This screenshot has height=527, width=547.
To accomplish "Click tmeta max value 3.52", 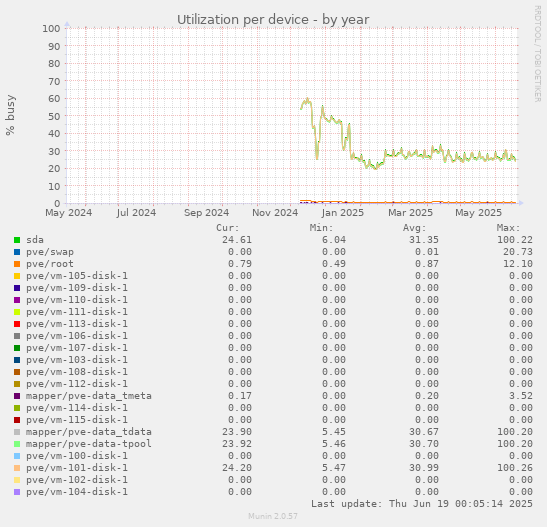I will pyautogui.click(x=521, y=396).
